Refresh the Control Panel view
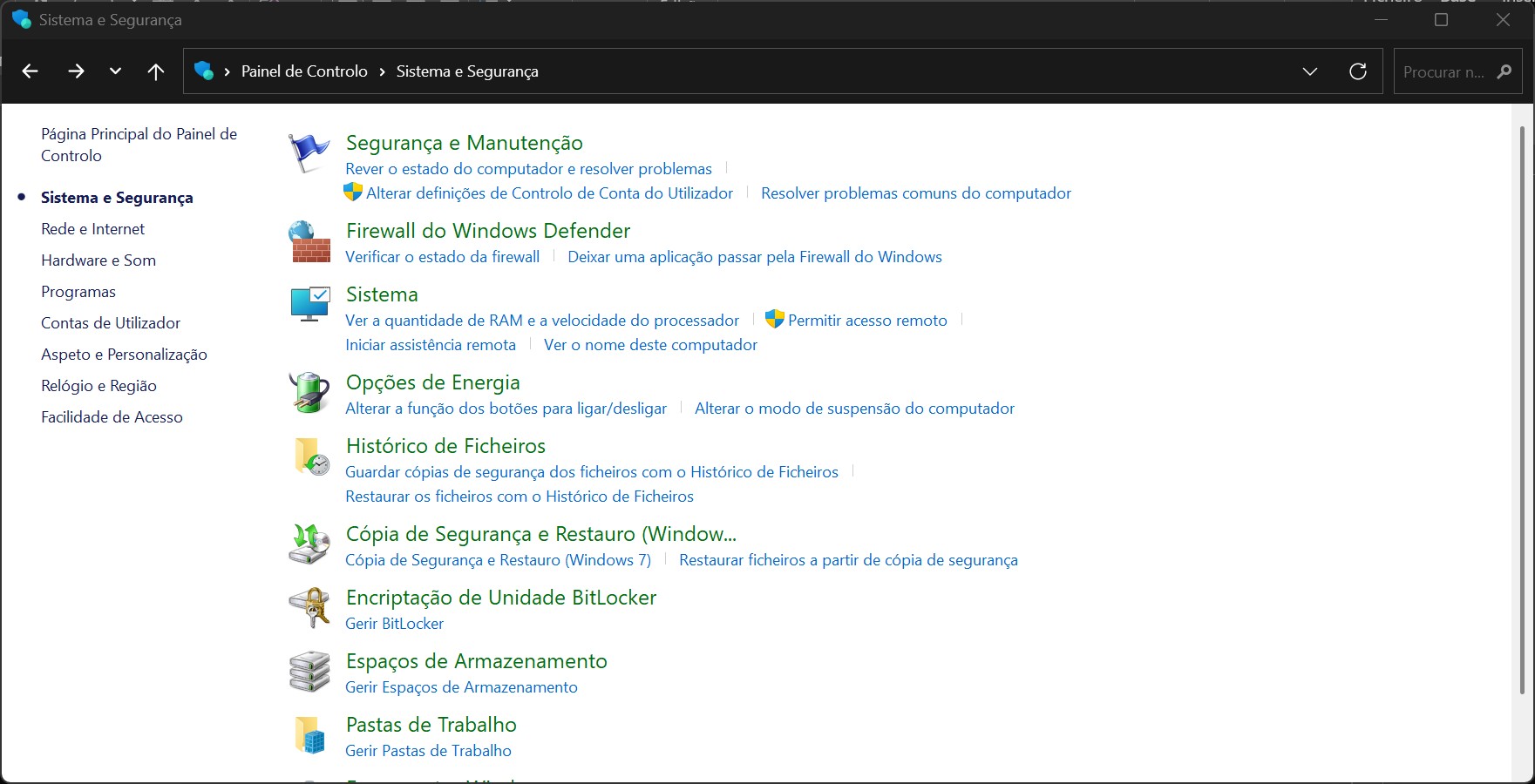The image size is (1535, 784). coord(1357,71)
